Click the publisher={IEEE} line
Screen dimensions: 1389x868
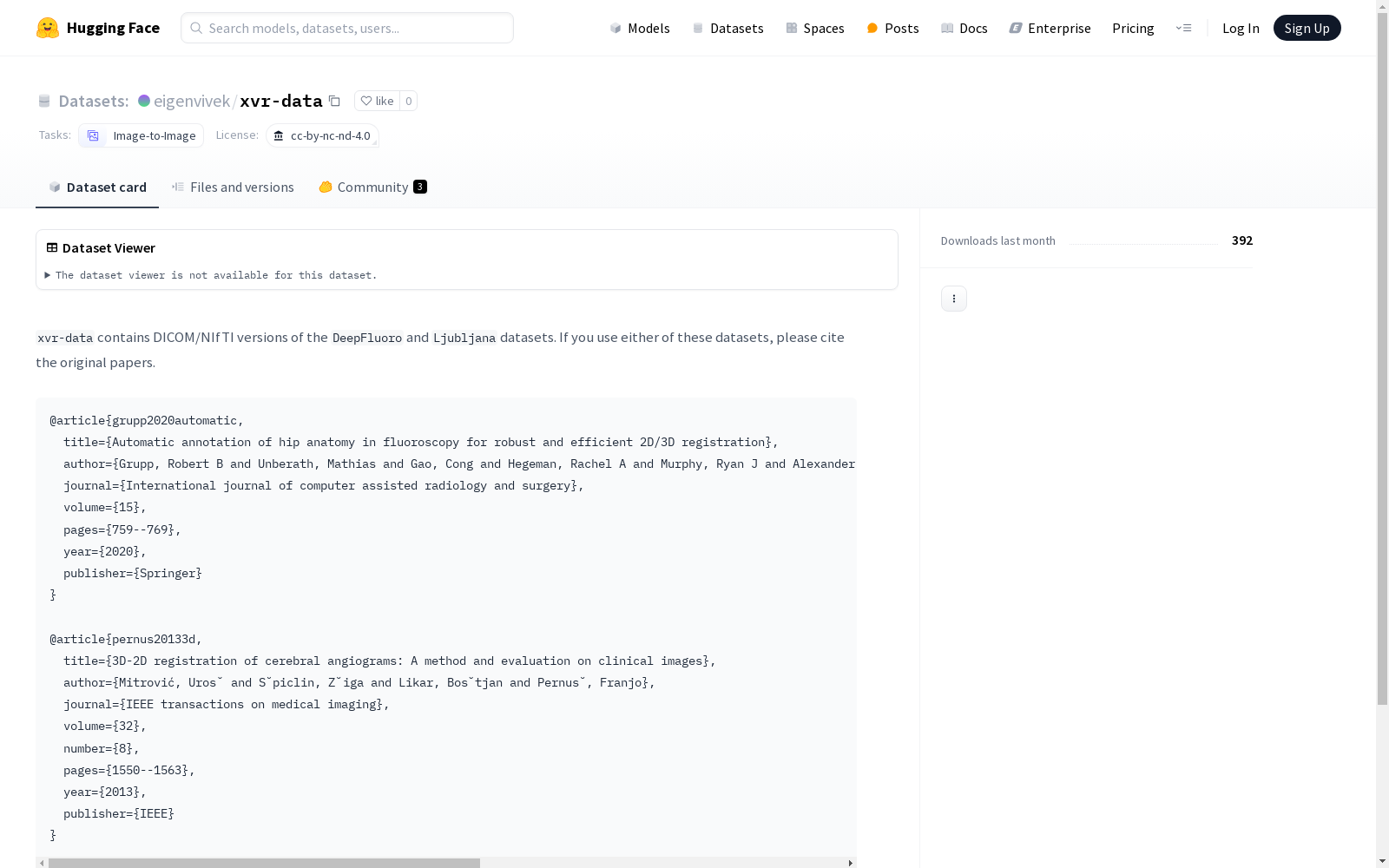coord(119,813)
